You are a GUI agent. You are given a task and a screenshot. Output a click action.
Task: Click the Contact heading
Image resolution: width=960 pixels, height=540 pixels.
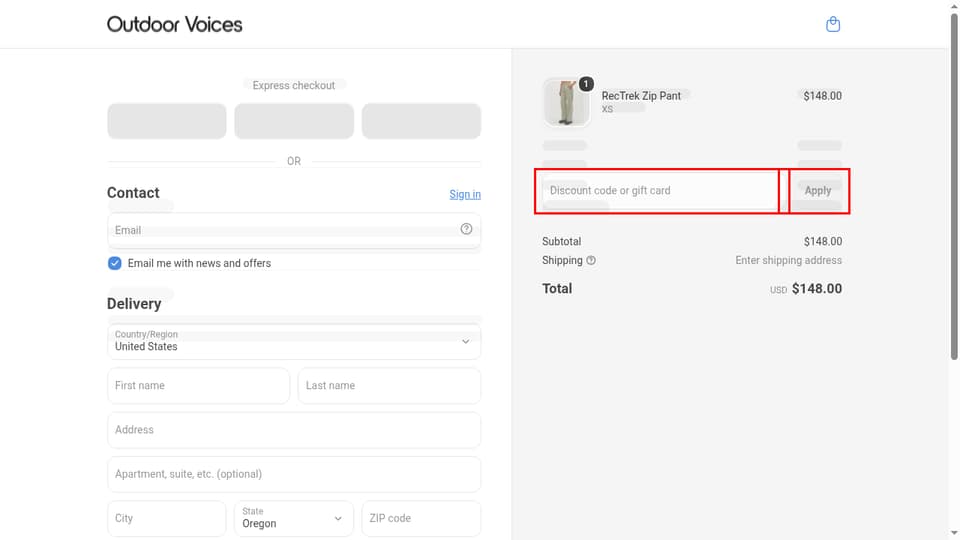pos(133,193)
